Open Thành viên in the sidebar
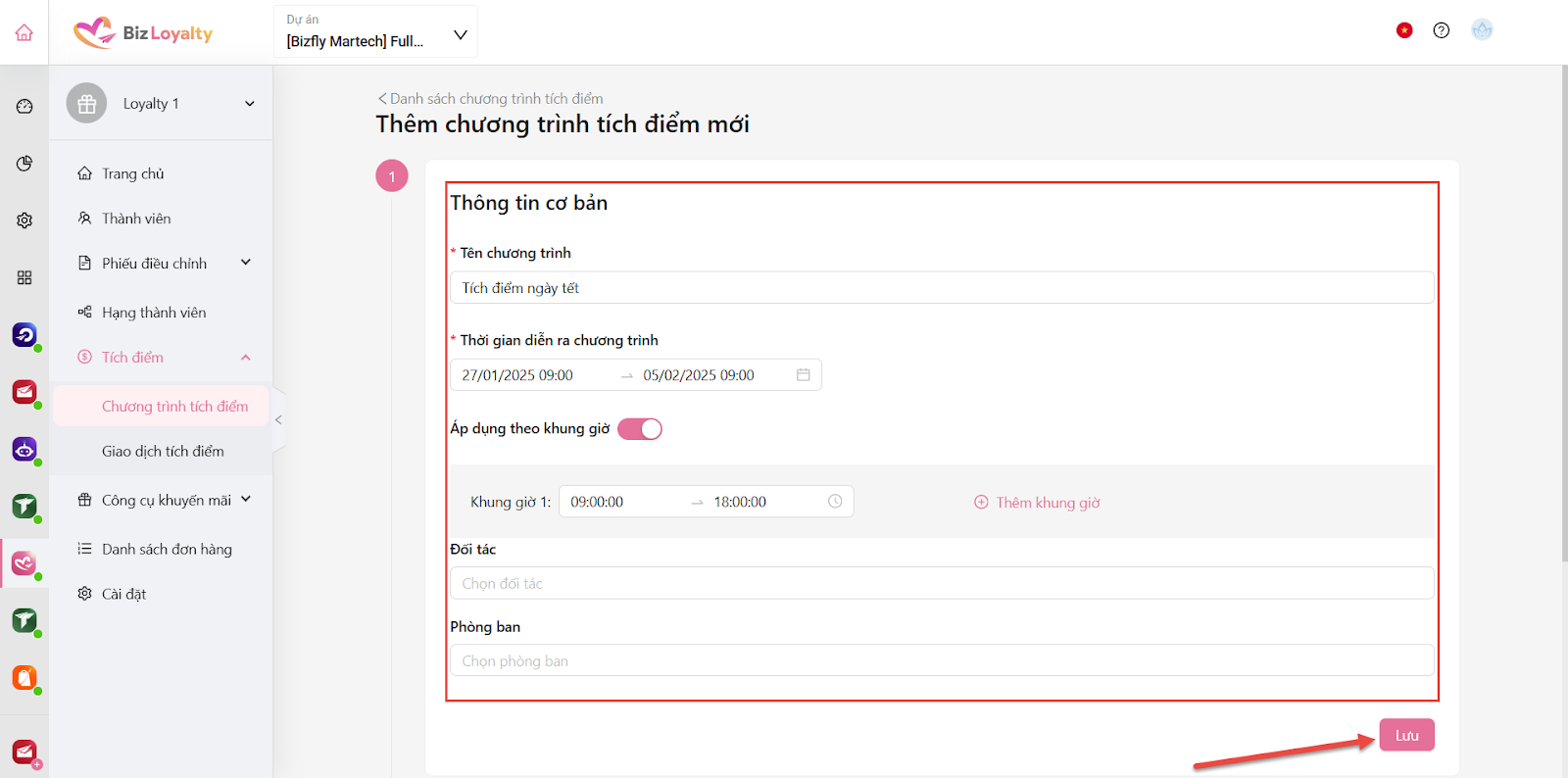Image resolution: width=1568 pixels, height=778 pixels. (136, 219)
